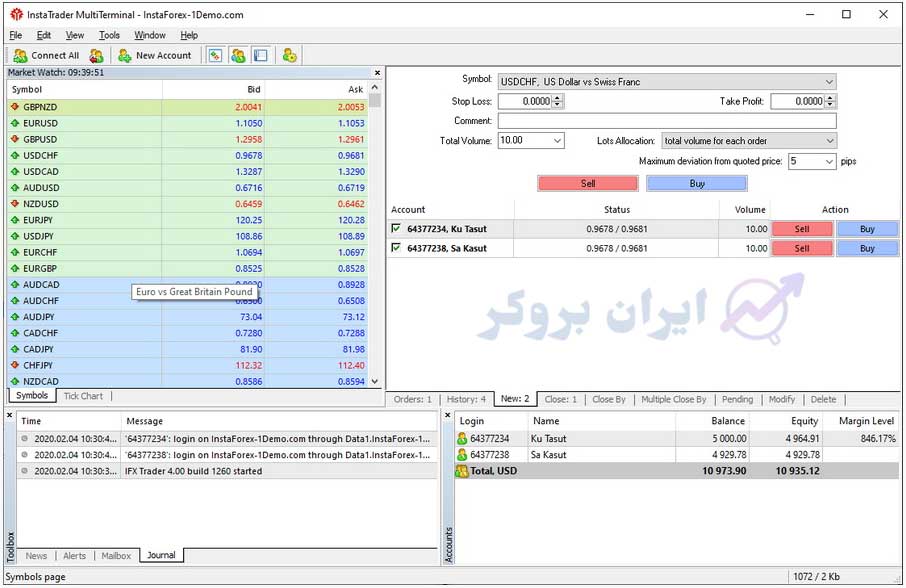Click the USDCAD symbol direction icon
The image size is (906, 588).
point(15,172)
